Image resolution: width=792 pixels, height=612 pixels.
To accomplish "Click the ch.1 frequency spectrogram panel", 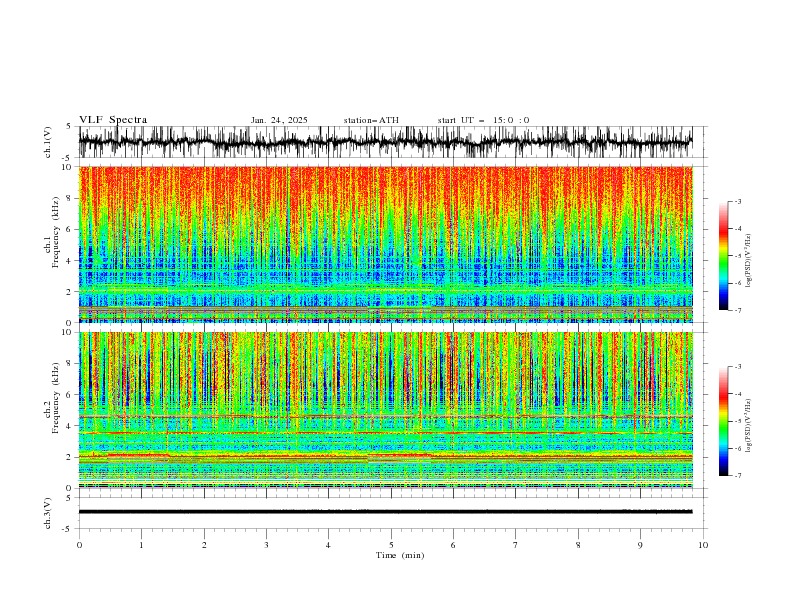I will pyautogui.click(x=386, y=244).
